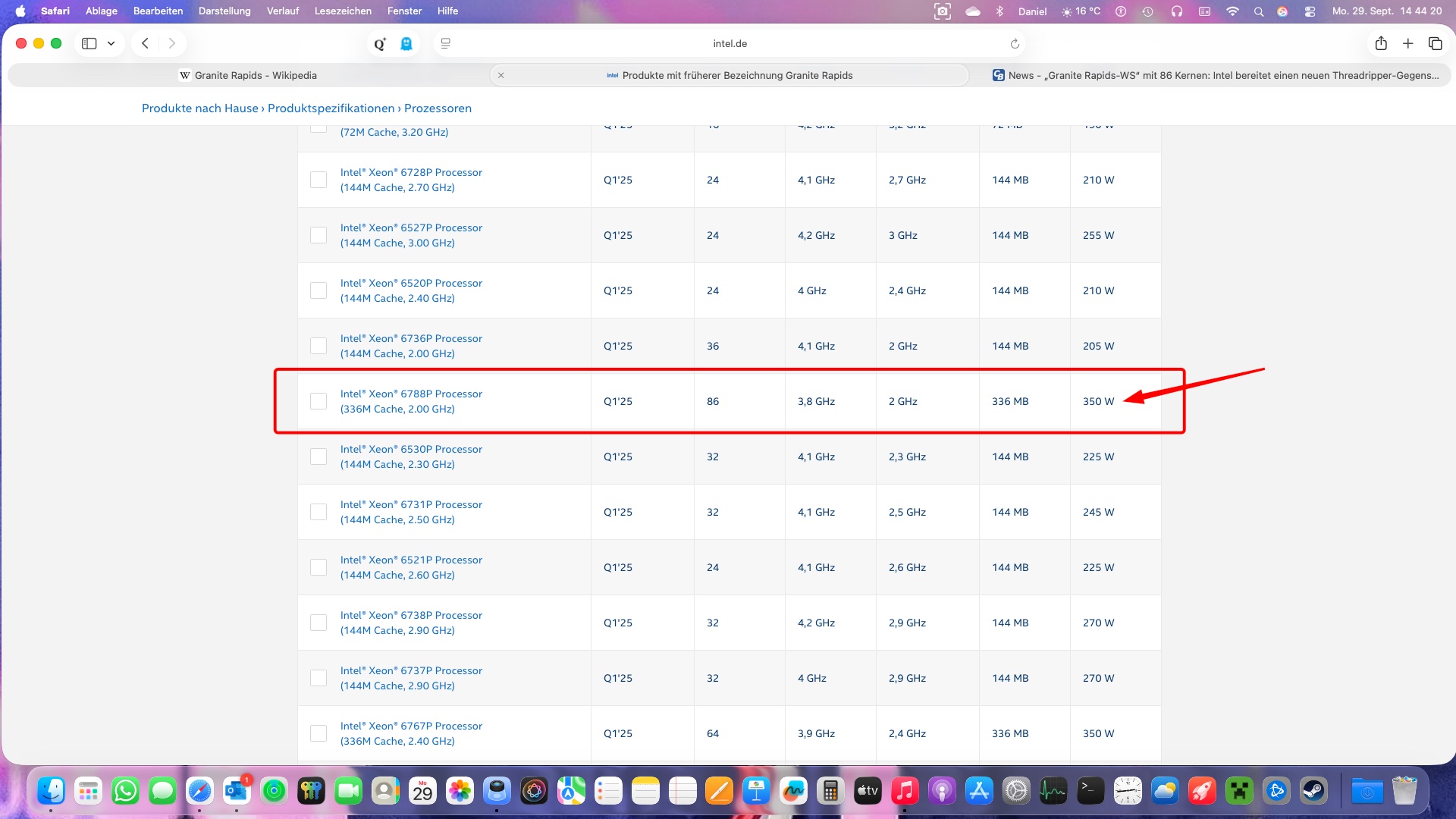
Task: Go back with the back arrow
Action: coord(145,43)
